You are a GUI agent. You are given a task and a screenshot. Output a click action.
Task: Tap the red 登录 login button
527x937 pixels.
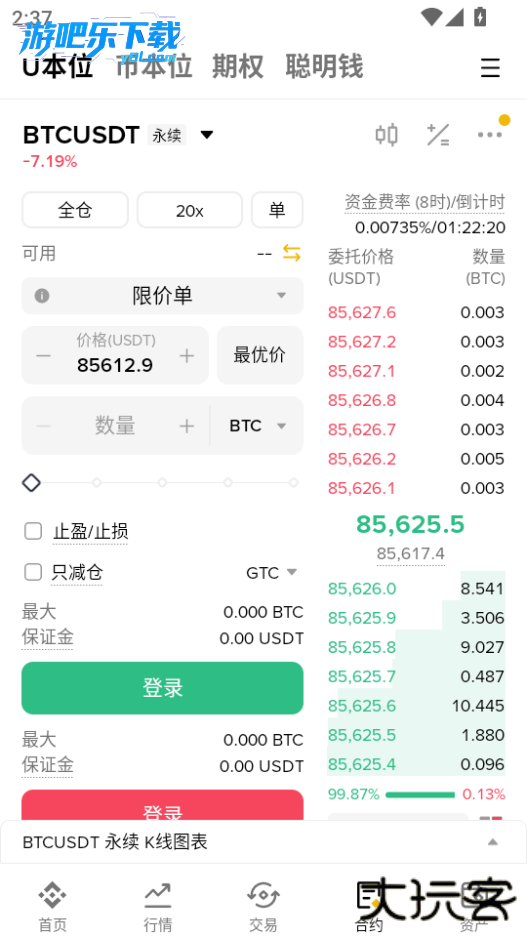163,805
